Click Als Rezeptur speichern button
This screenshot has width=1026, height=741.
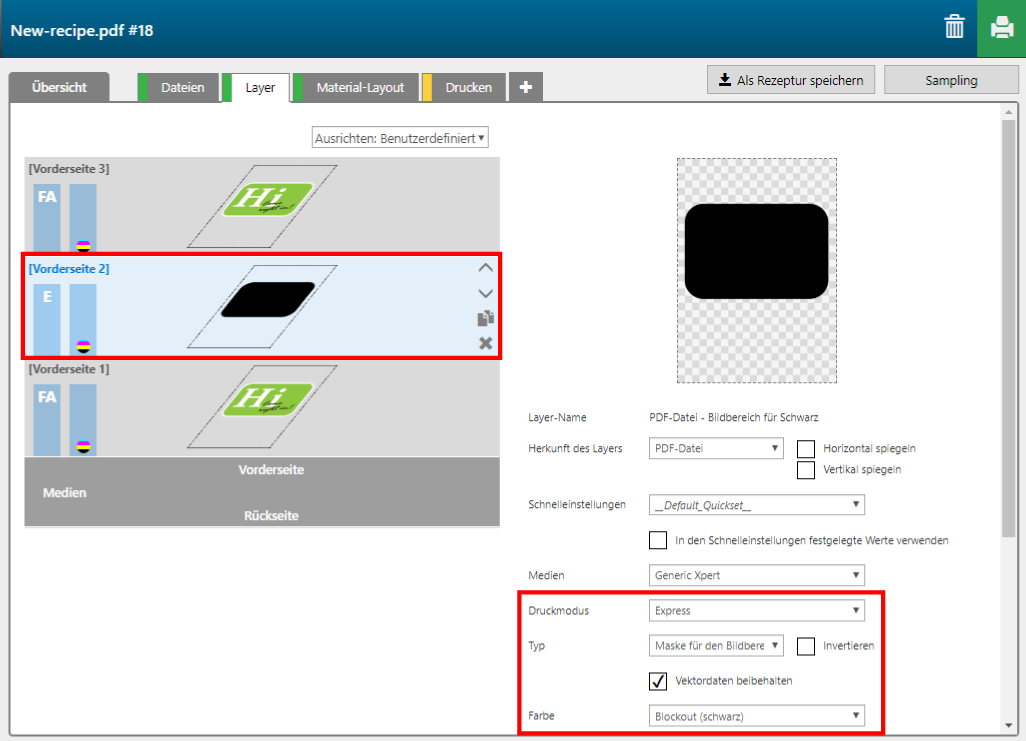[790, 80]
